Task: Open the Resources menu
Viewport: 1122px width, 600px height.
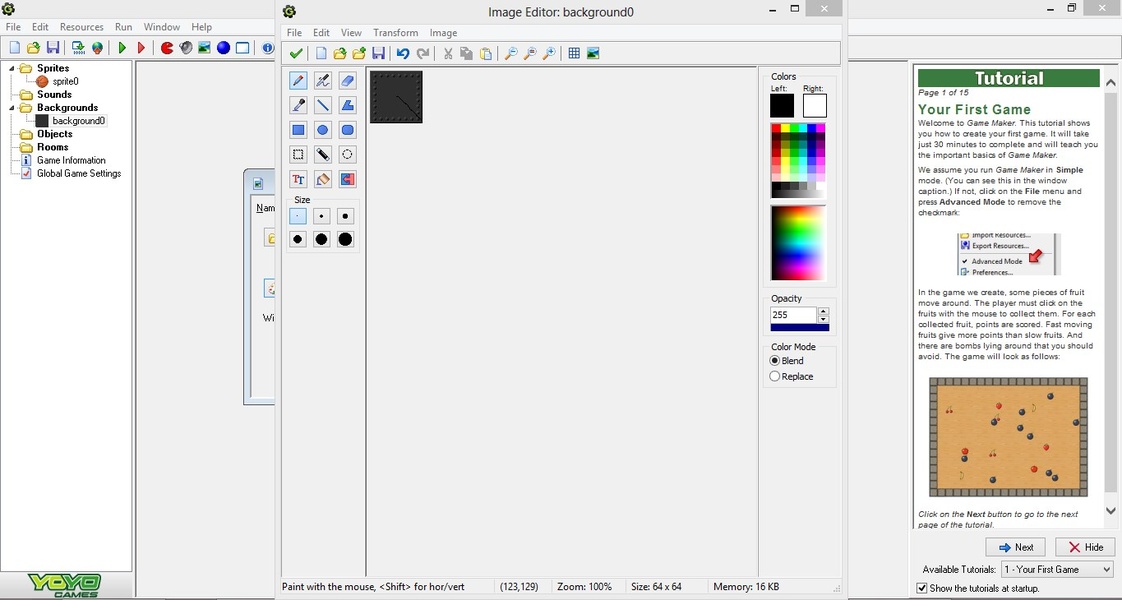Action: pos(81,27)
